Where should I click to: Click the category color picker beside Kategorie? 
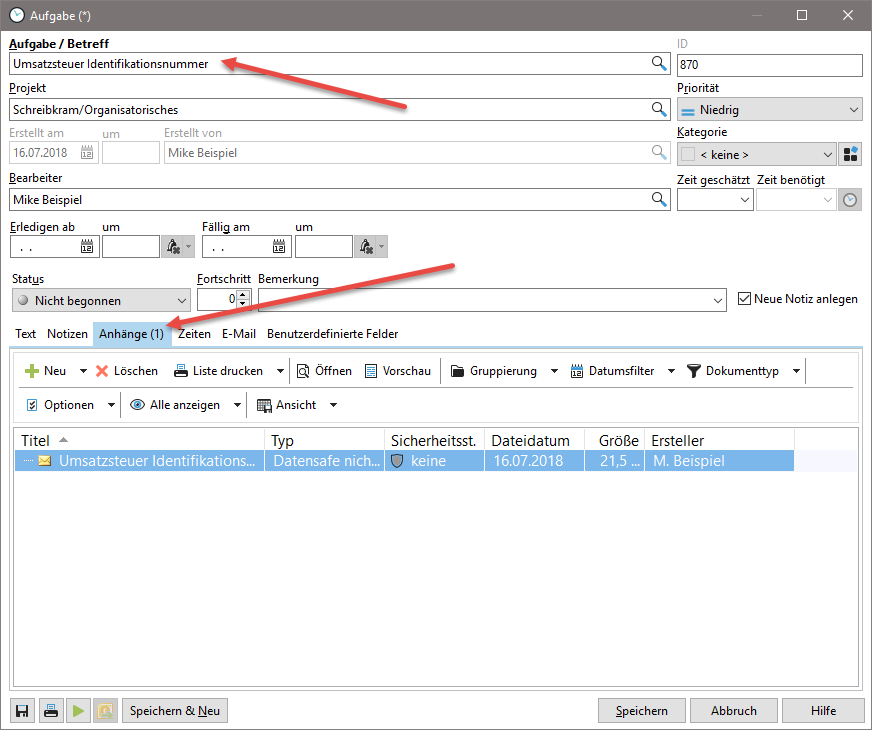[853, 155]
